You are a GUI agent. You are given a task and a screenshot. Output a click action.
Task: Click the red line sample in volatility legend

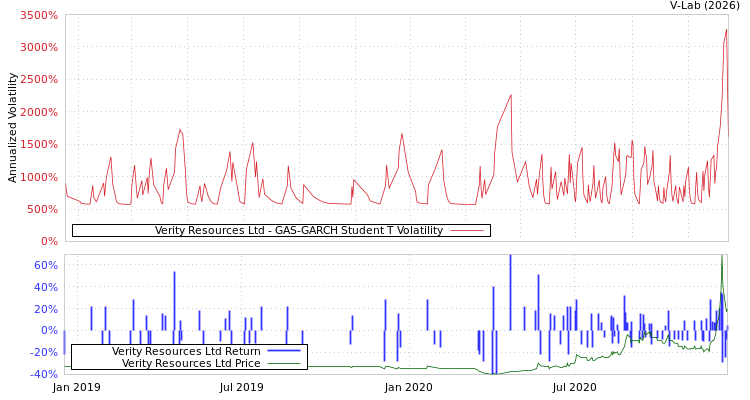[467, 230]
